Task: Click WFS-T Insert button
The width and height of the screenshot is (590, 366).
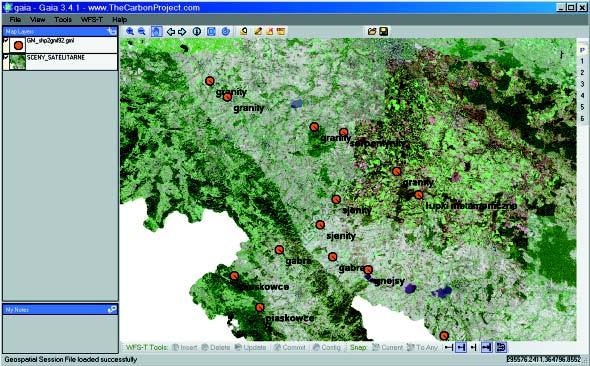Action: pyautogui.click(x=185, y=347)
